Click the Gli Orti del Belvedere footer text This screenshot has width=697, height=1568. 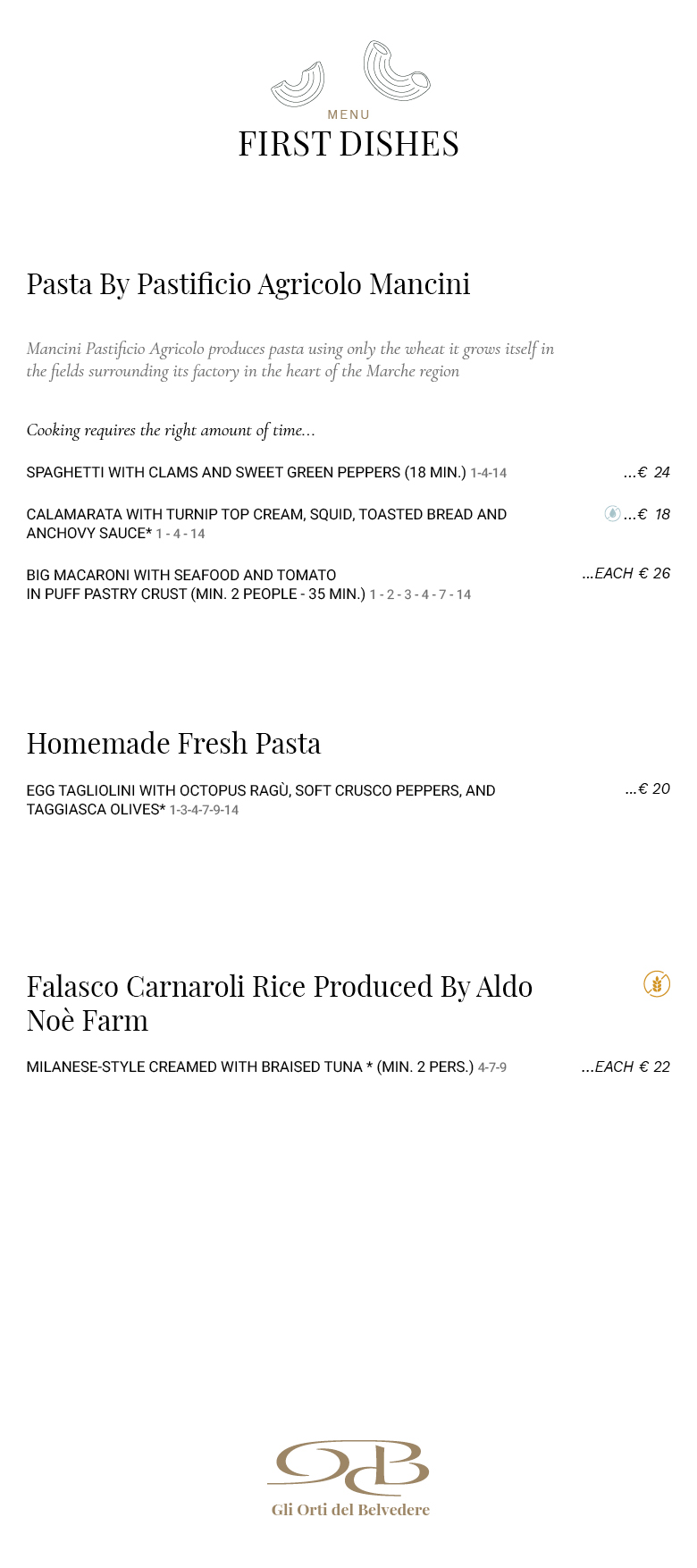350,1510
